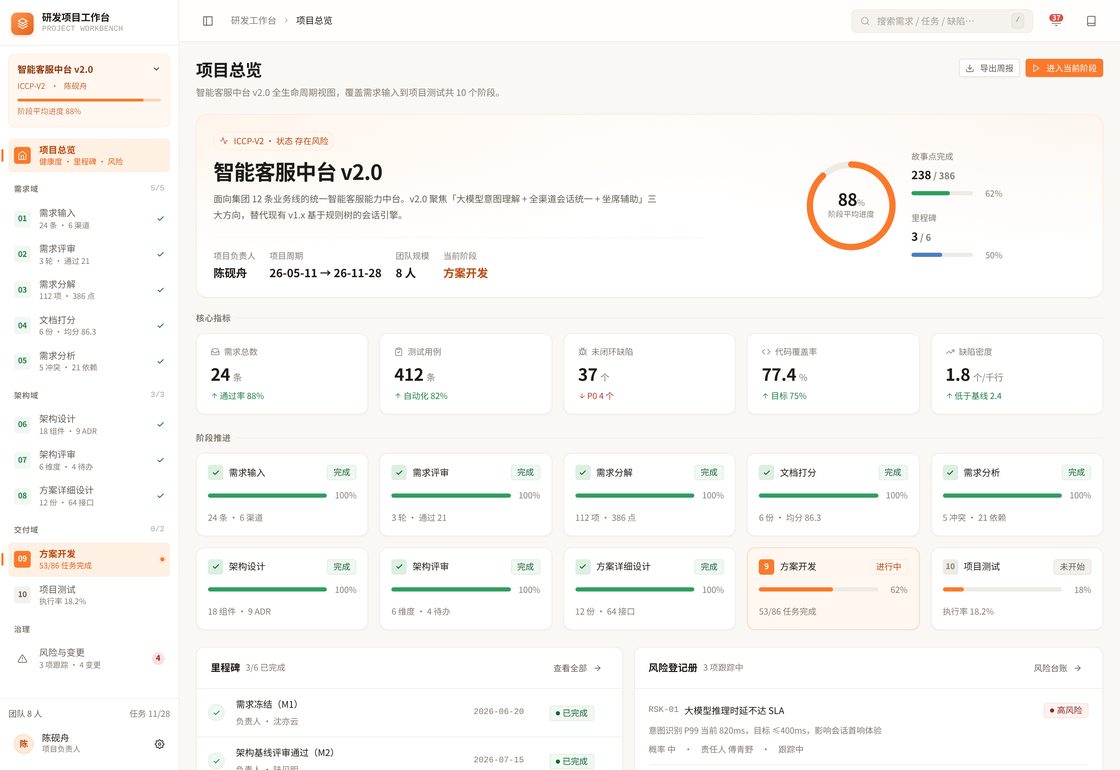Click the check icon on 方案详细设计 stage card
The height and width of the screenshot is (770, 1120).
[x=582, y=566]
